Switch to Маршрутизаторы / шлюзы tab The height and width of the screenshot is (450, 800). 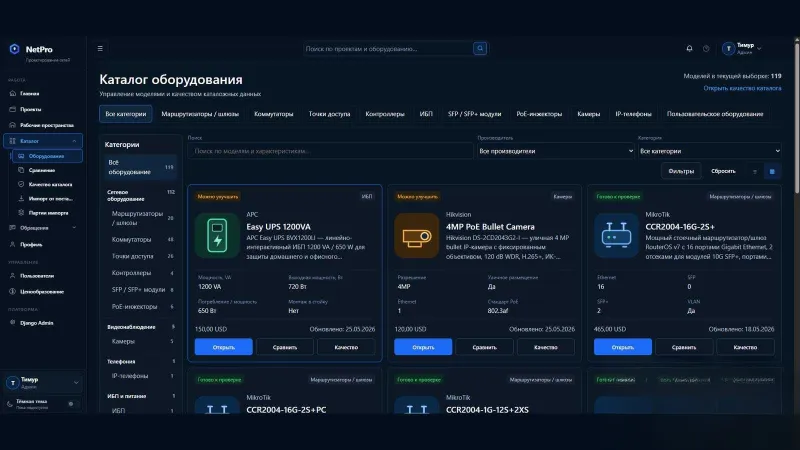pos(200,114)
